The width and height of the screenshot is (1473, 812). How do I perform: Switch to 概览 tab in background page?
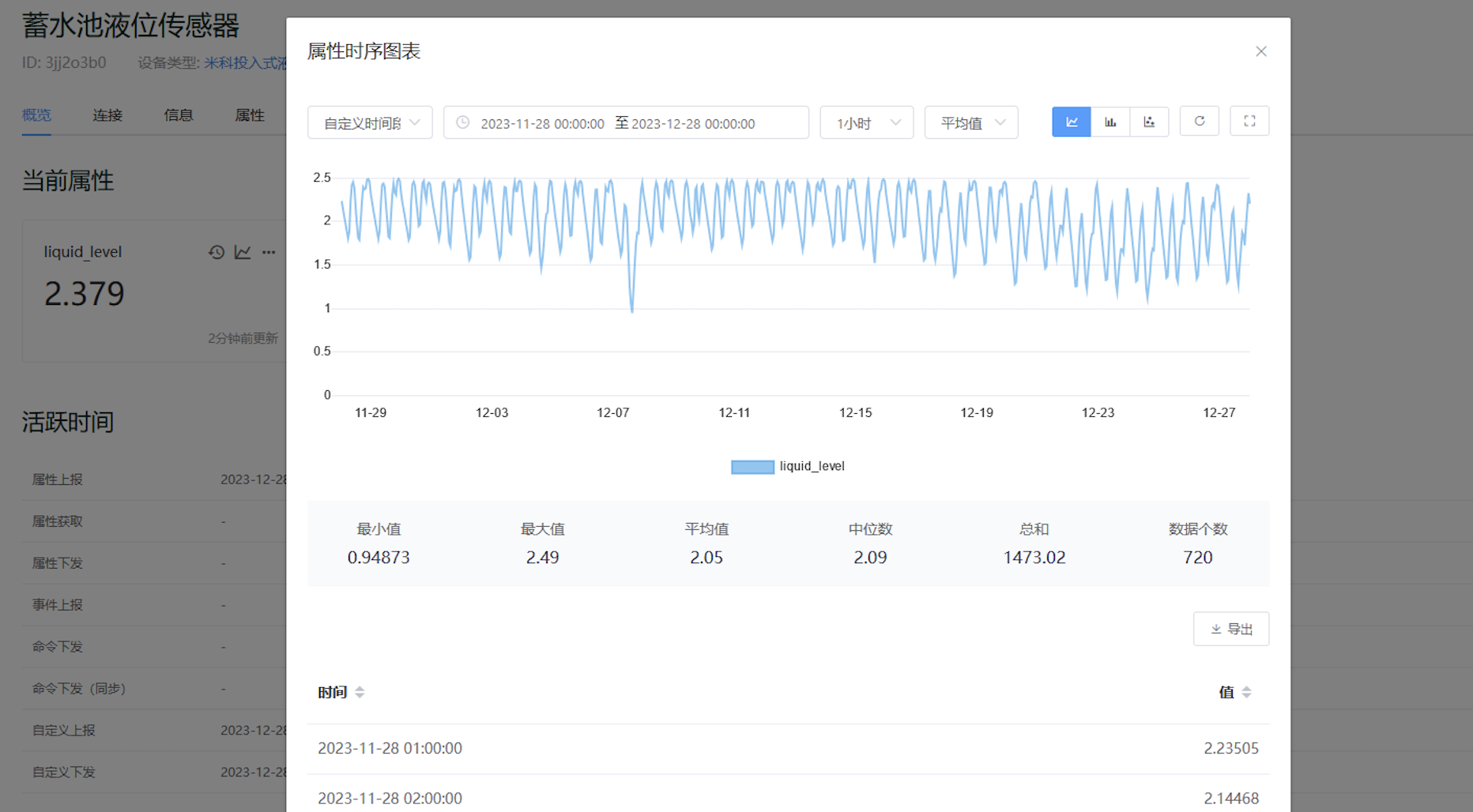pyautogui.click(x=36, y=115)
